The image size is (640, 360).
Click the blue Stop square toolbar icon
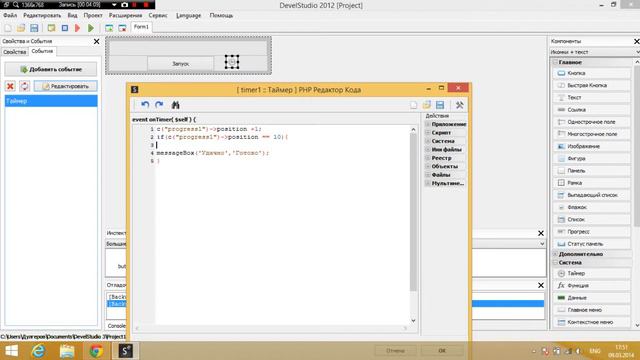pos(65,28)
